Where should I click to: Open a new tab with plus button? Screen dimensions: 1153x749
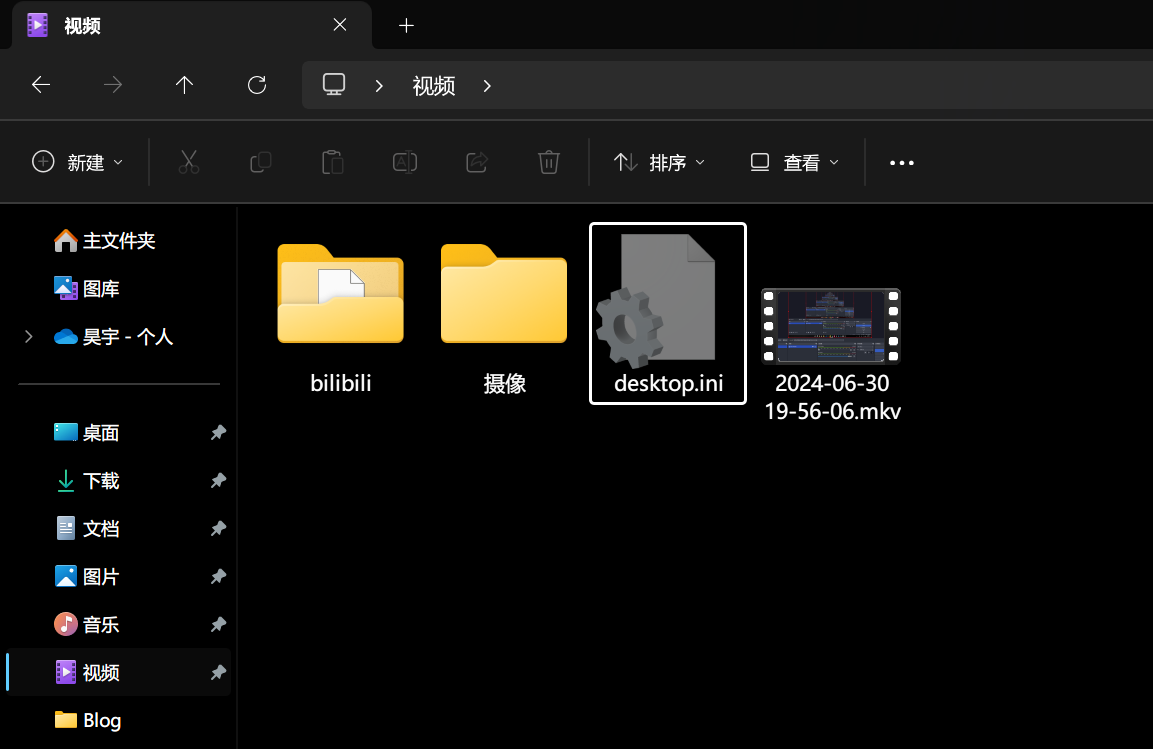[x=406, y=26]
